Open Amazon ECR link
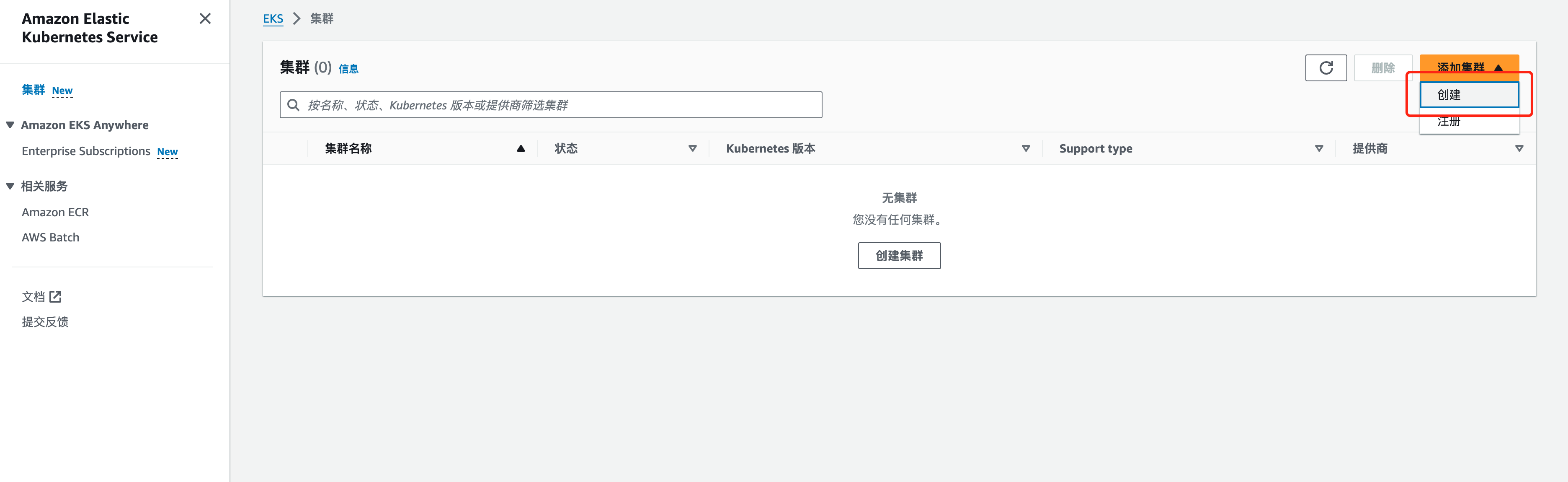Image resolution: width=1568 pixels, height=482 pixels. [x=55, y=212]
